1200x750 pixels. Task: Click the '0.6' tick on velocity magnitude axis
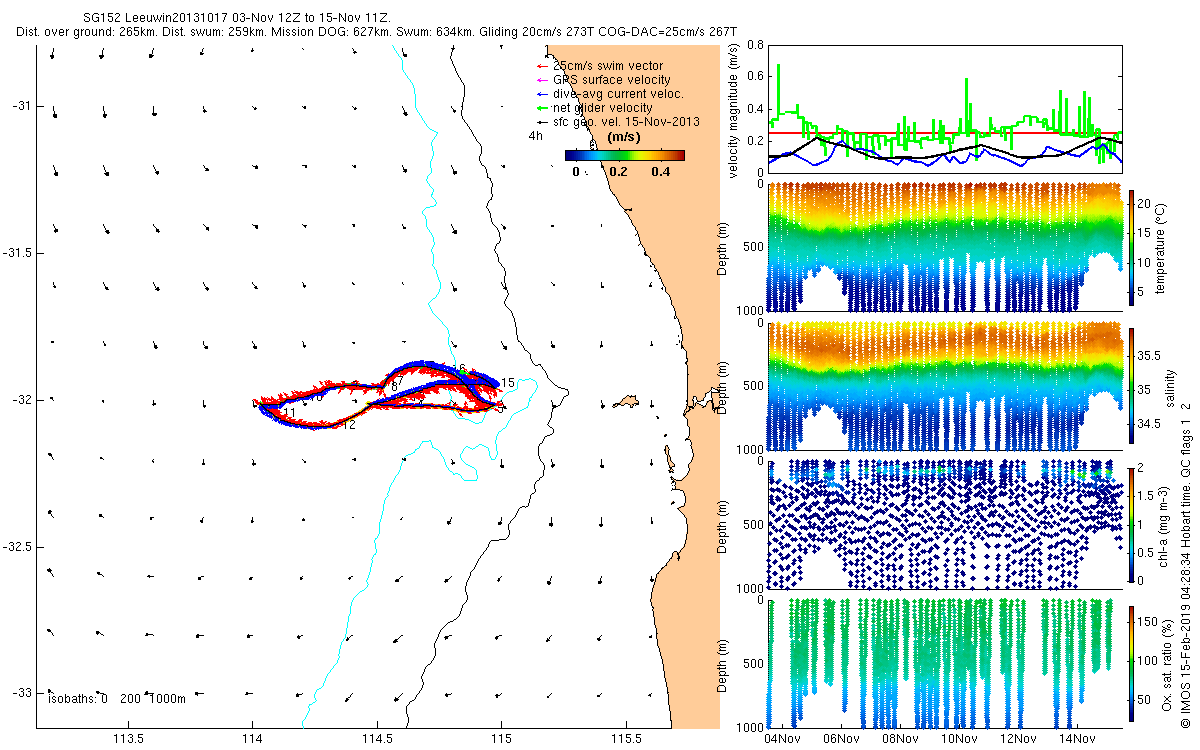(x=755, y=77)
